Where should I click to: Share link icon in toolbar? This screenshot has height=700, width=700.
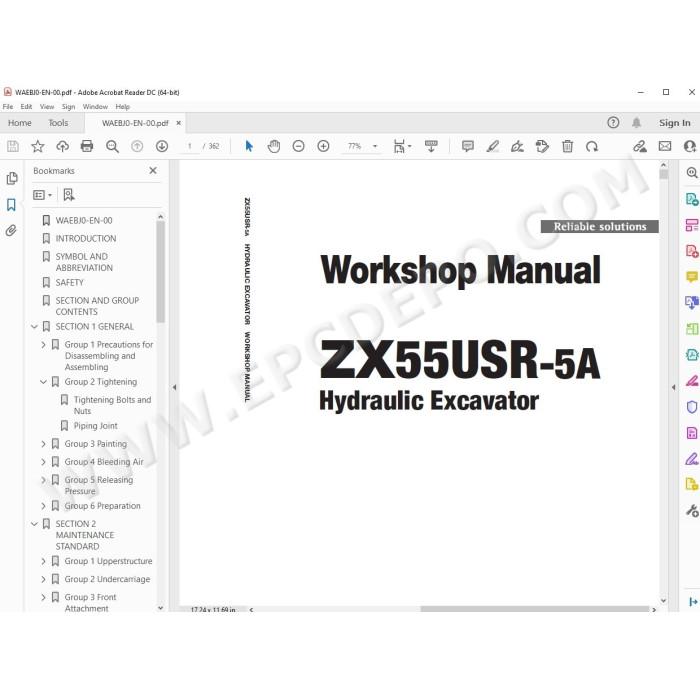(640, 146)
